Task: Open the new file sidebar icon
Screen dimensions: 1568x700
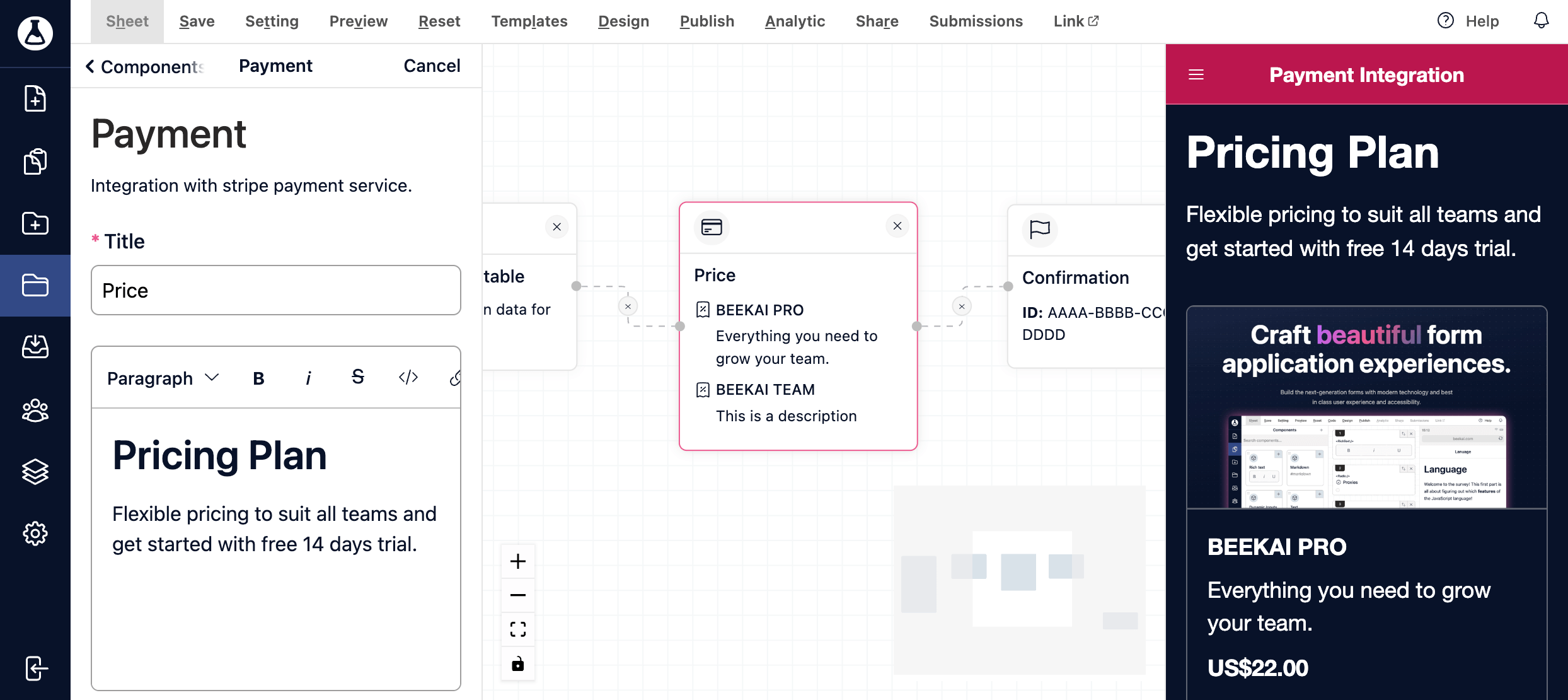Action: pyautogui.click(x=35, y=98)
